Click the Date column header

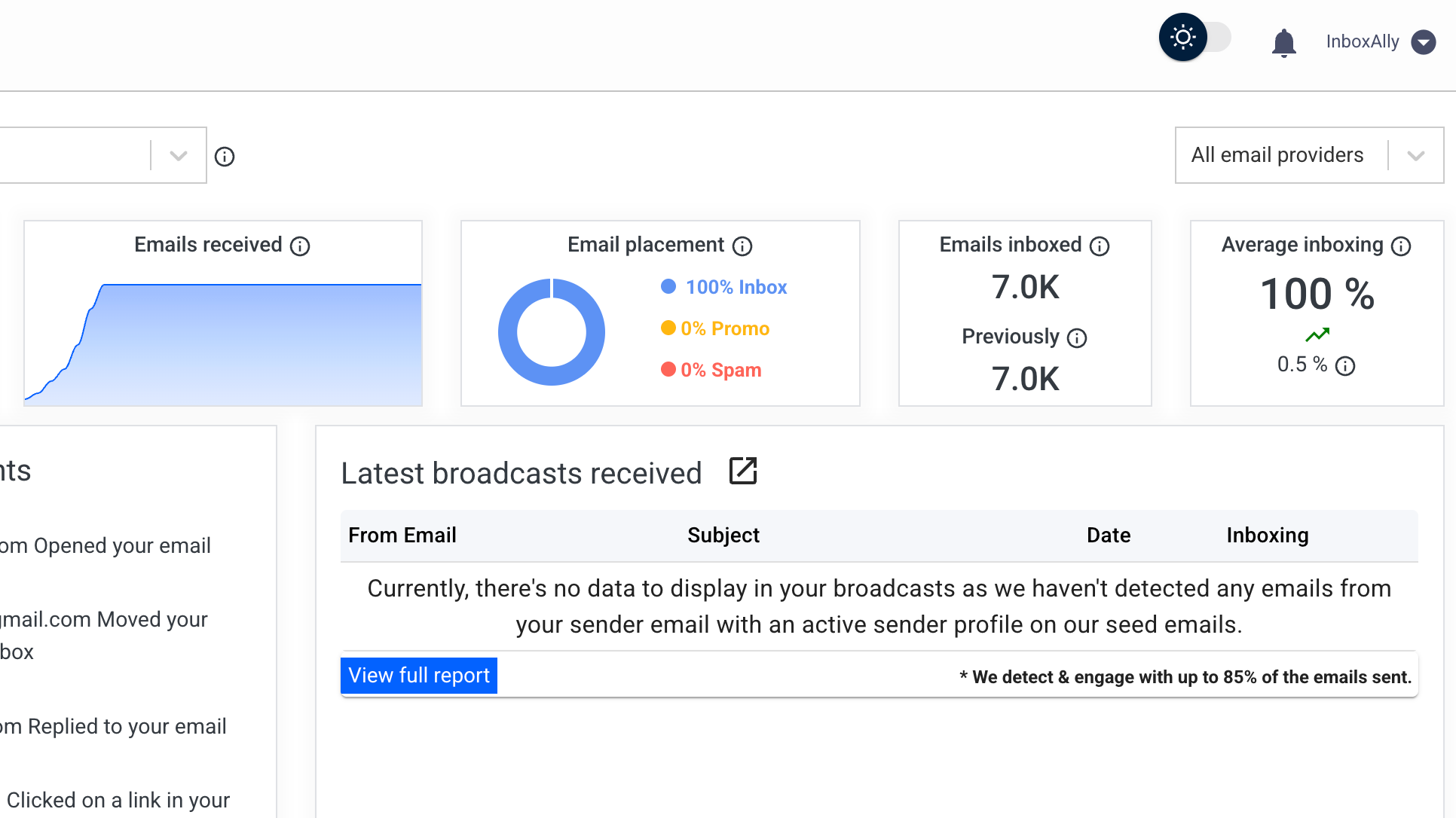[1108, 536]
